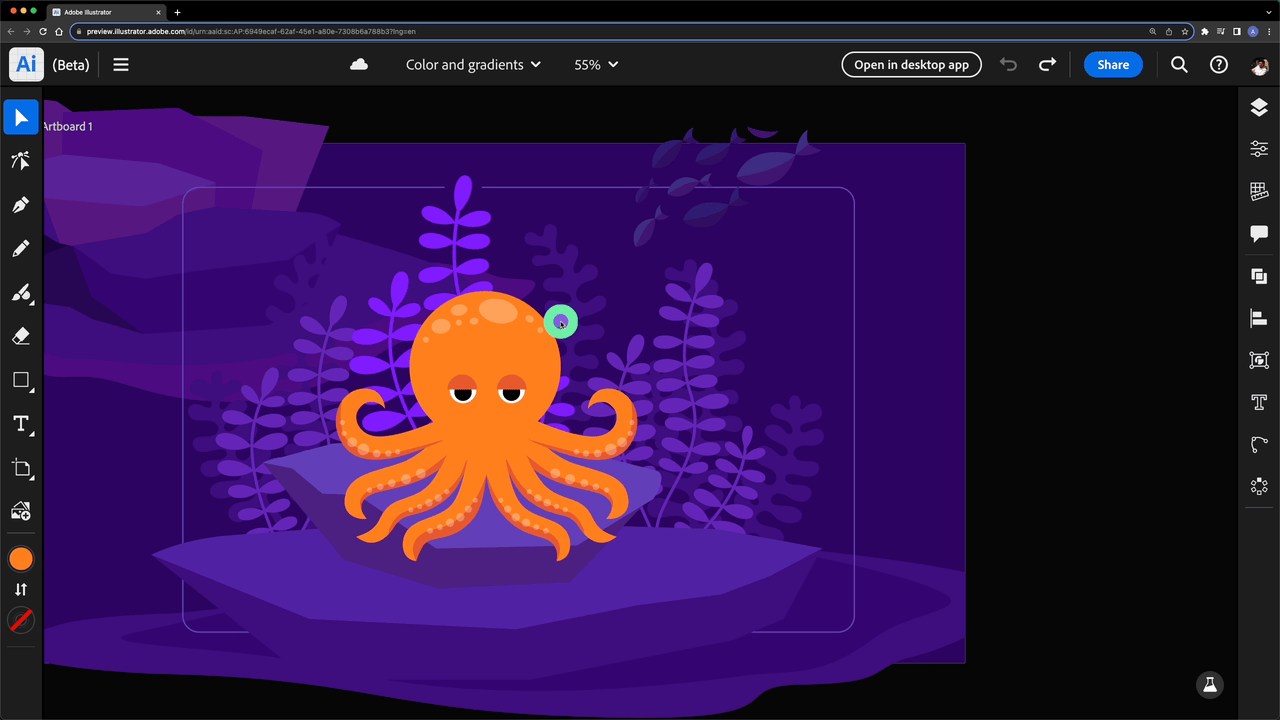Swap fill and stroke colors
The height and width of the screenshot is (720, 1280).
21,589
